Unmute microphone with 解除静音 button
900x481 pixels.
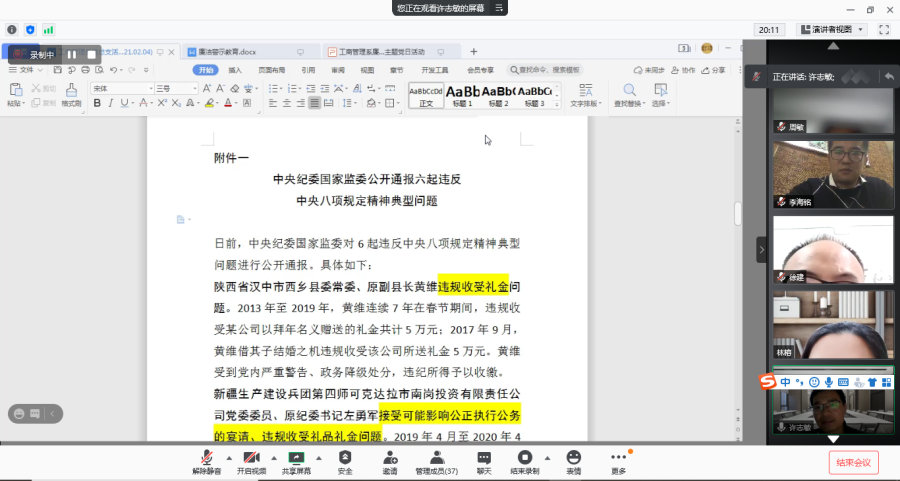[x=207, y=460]
